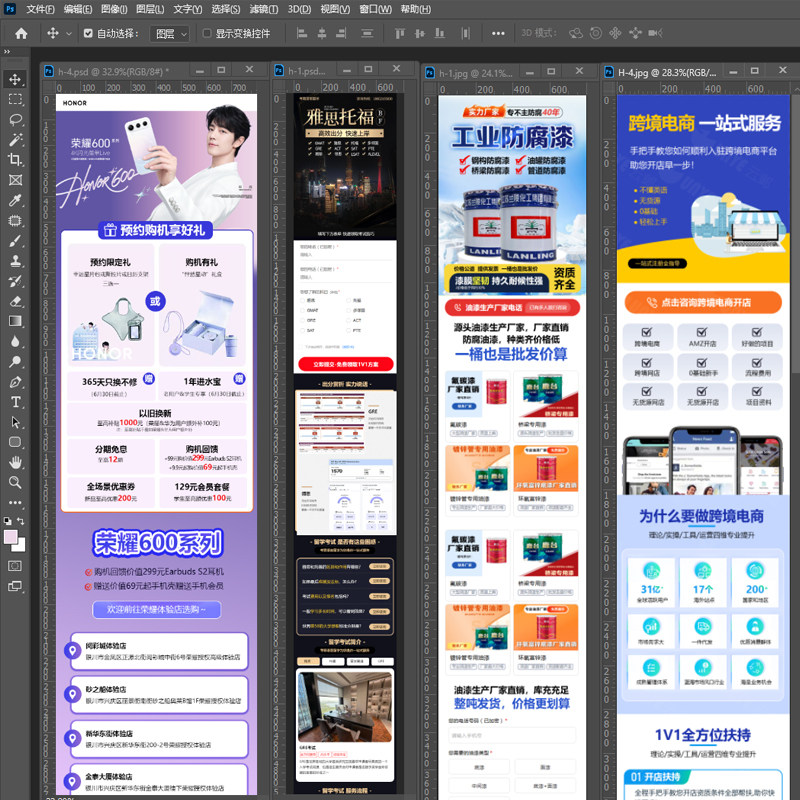The width and height of the screenshot is (800, 800).
Task: Align horizontal centers of layers
Action: click(x=322, y=34)
